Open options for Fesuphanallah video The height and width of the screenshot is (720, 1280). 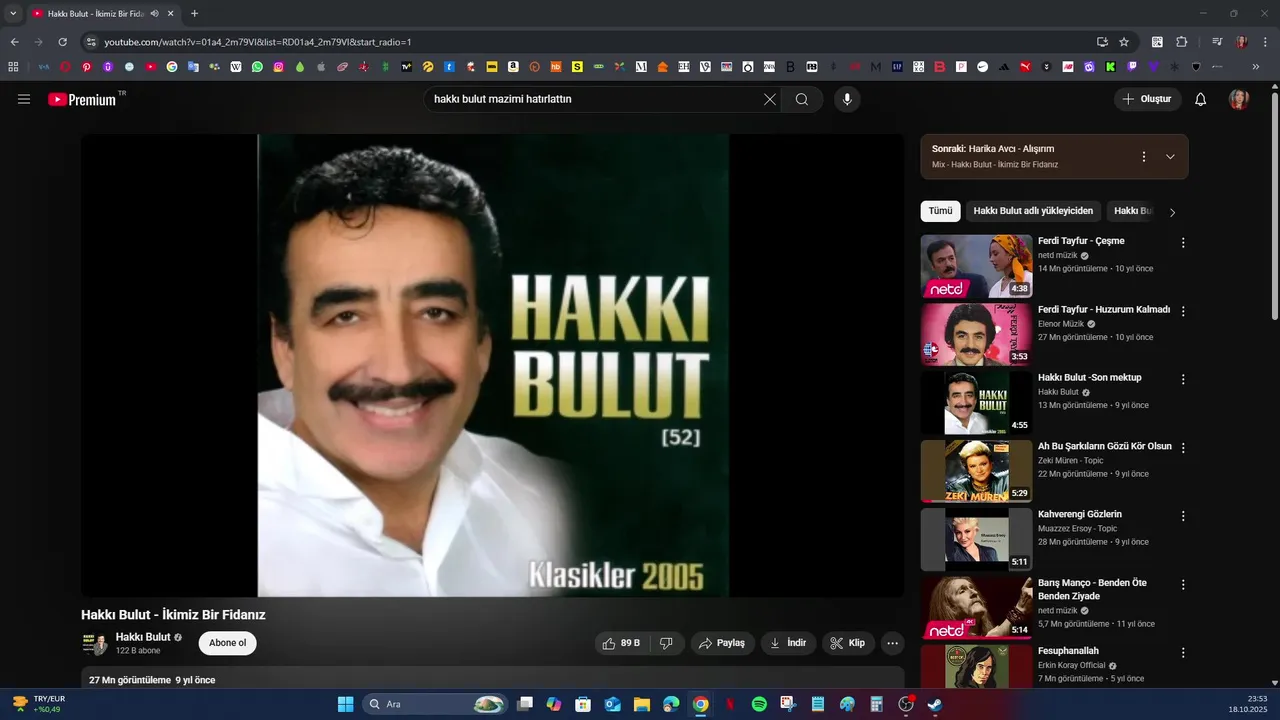tap(1183, 653)
